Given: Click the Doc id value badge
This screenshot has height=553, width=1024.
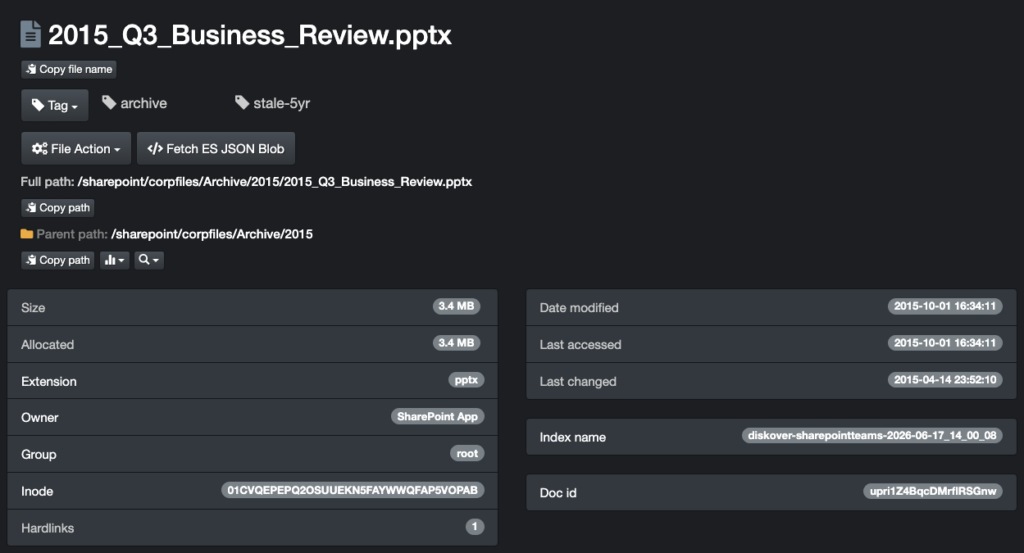Looking at the screenshot, I should pos(933,491).
